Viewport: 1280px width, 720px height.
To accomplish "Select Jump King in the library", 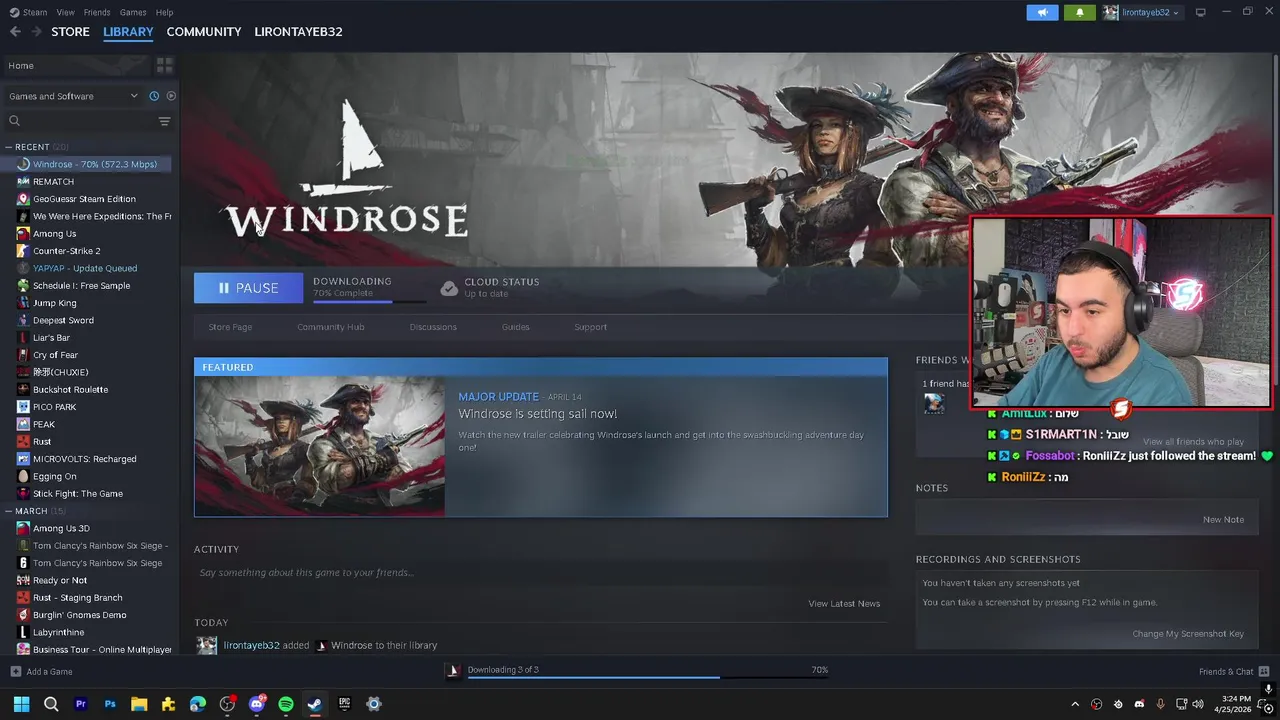I will coord(54,303).
